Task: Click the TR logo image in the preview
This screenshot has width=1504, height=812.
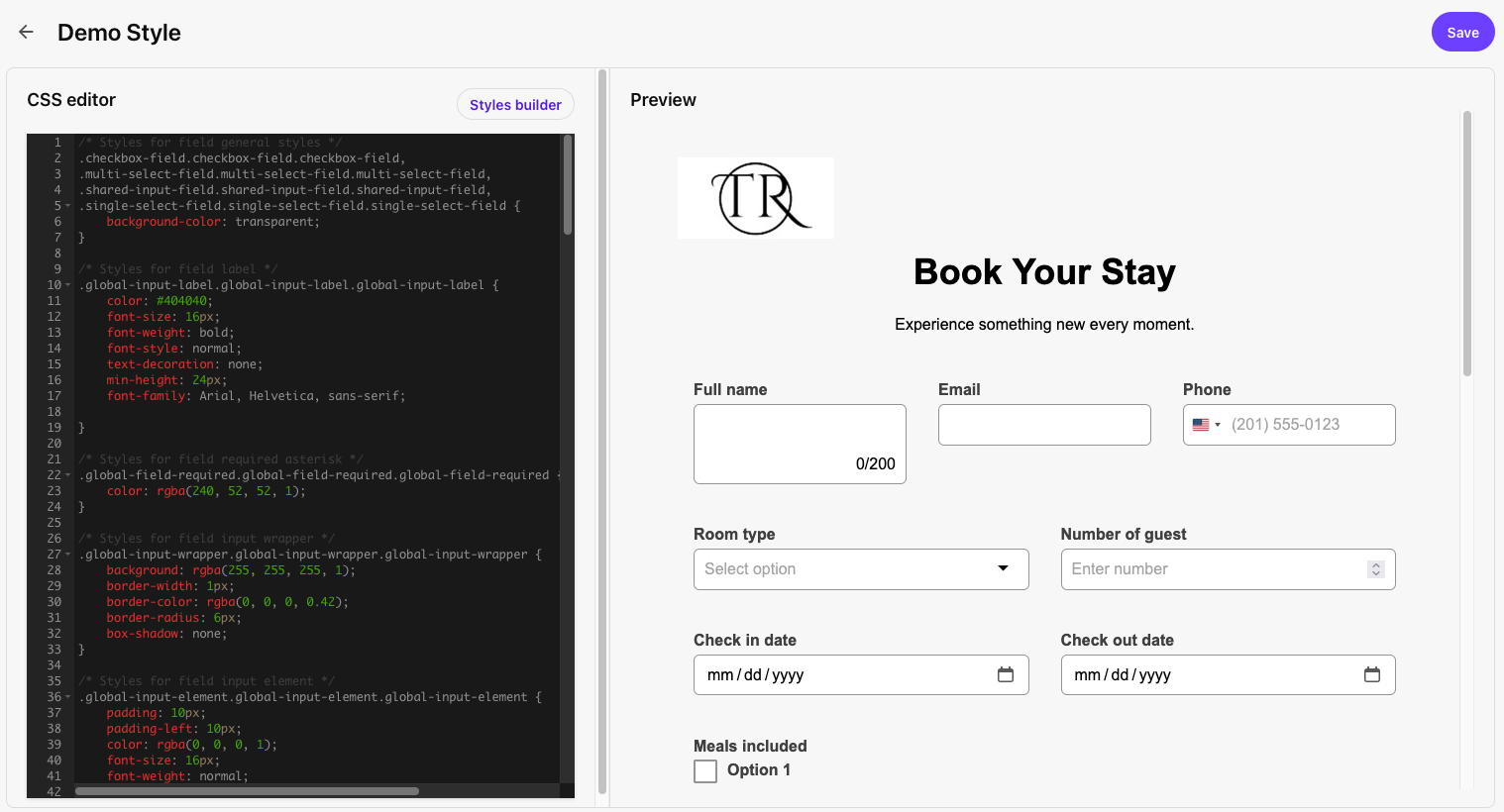Action: coord(755,197)
